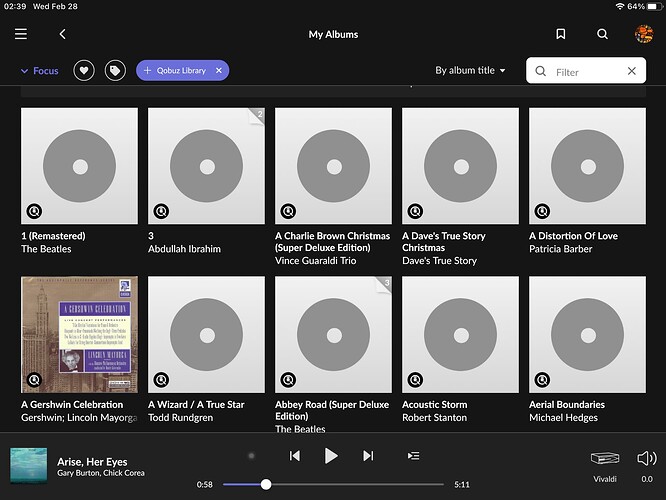
Task: Open Abbey Road Super Deluxe cover
Action: (333, 334)
